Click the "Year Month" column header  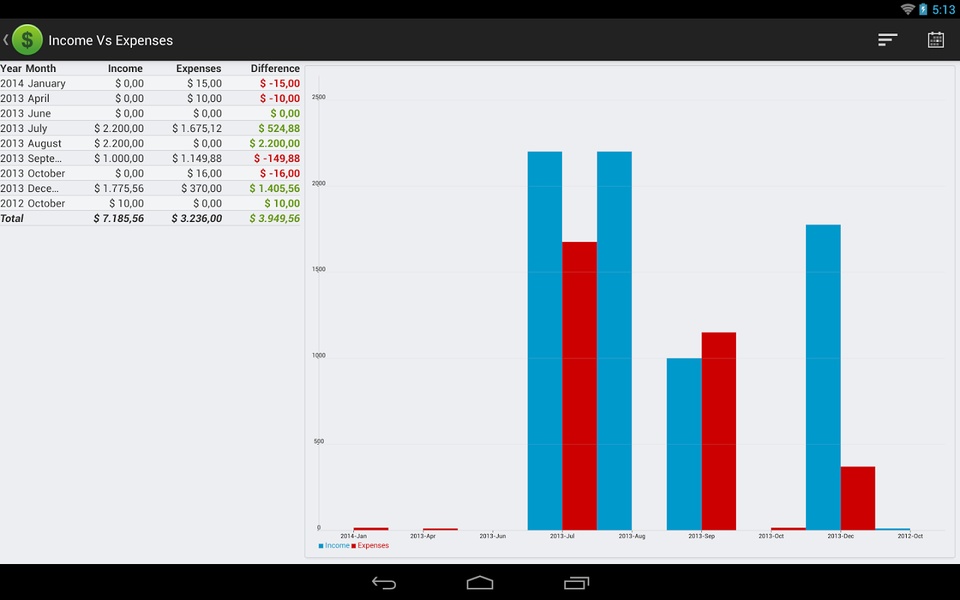28,69
